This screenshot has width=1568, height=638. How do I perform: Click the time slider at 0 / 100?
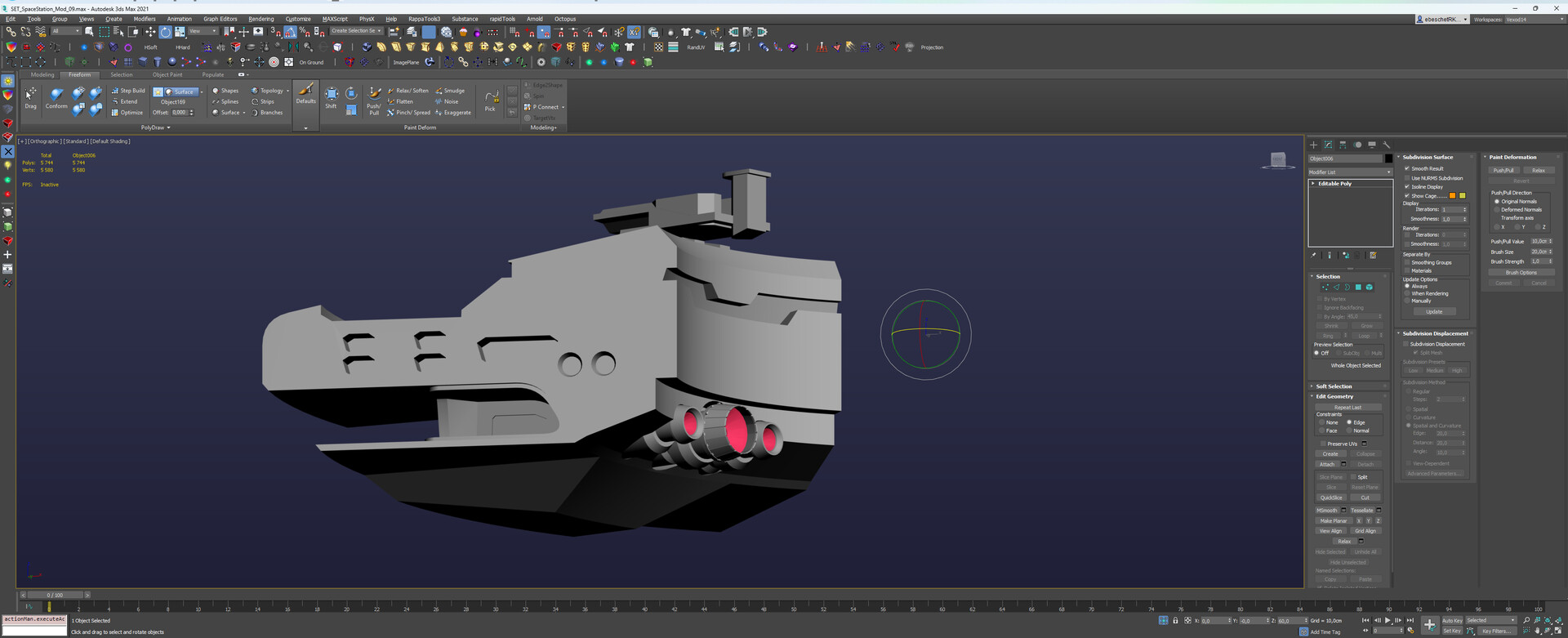point(55,595)
